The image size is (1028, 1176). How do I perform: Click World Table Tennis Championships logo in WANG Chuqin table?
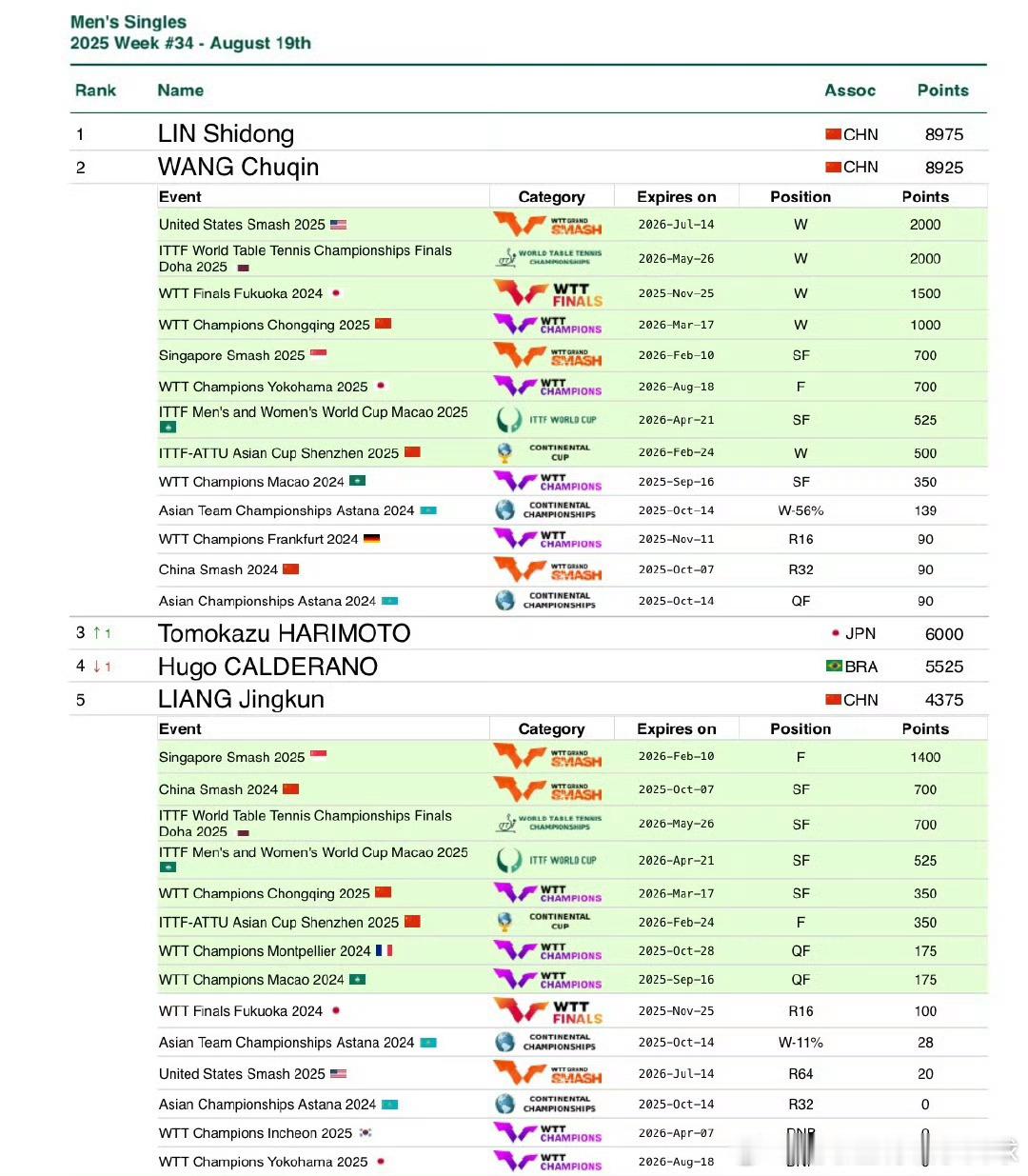click(549, 258)
